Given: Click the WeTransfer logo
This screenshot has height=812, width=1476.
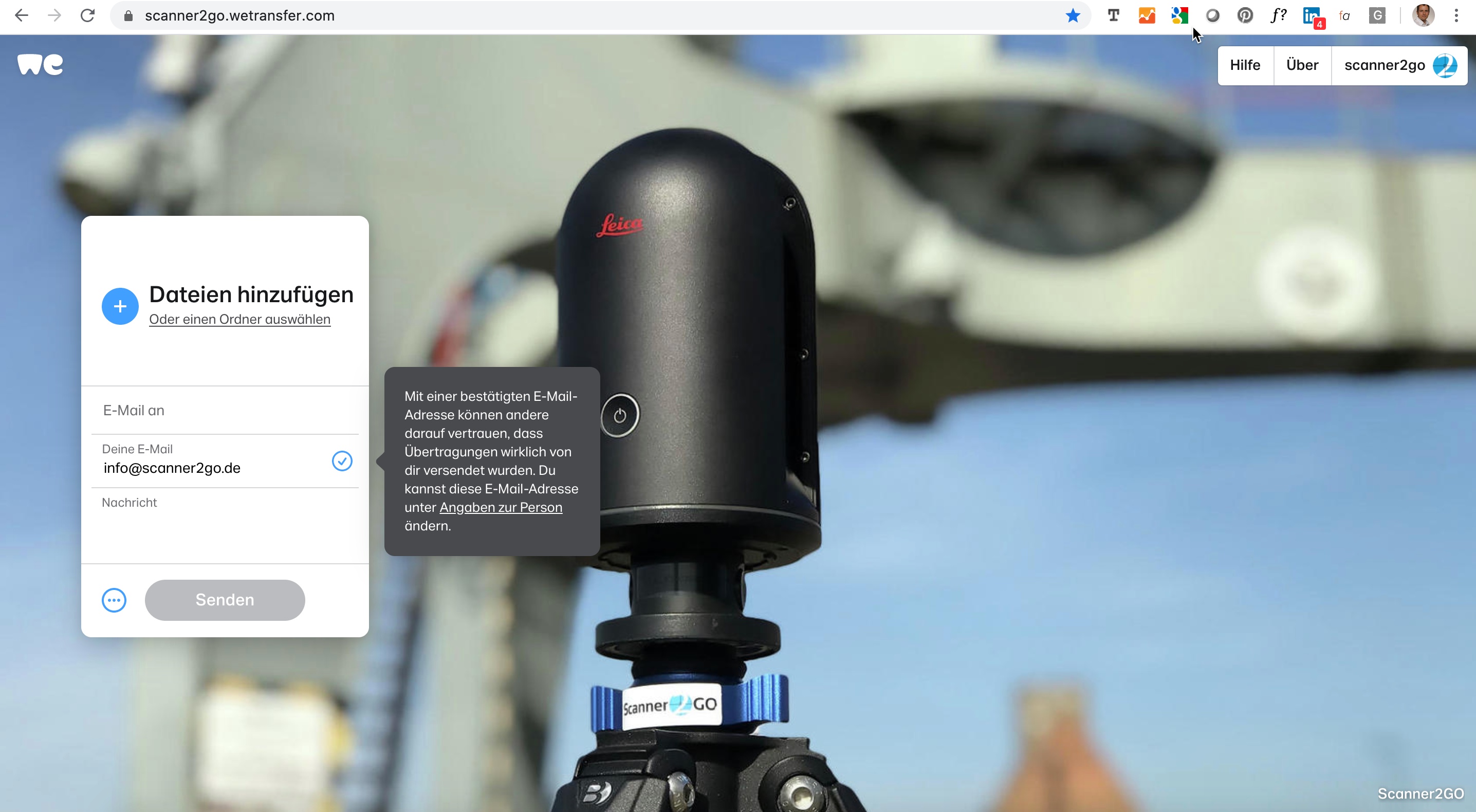Looking at the screenshot, I should (40, 65).
